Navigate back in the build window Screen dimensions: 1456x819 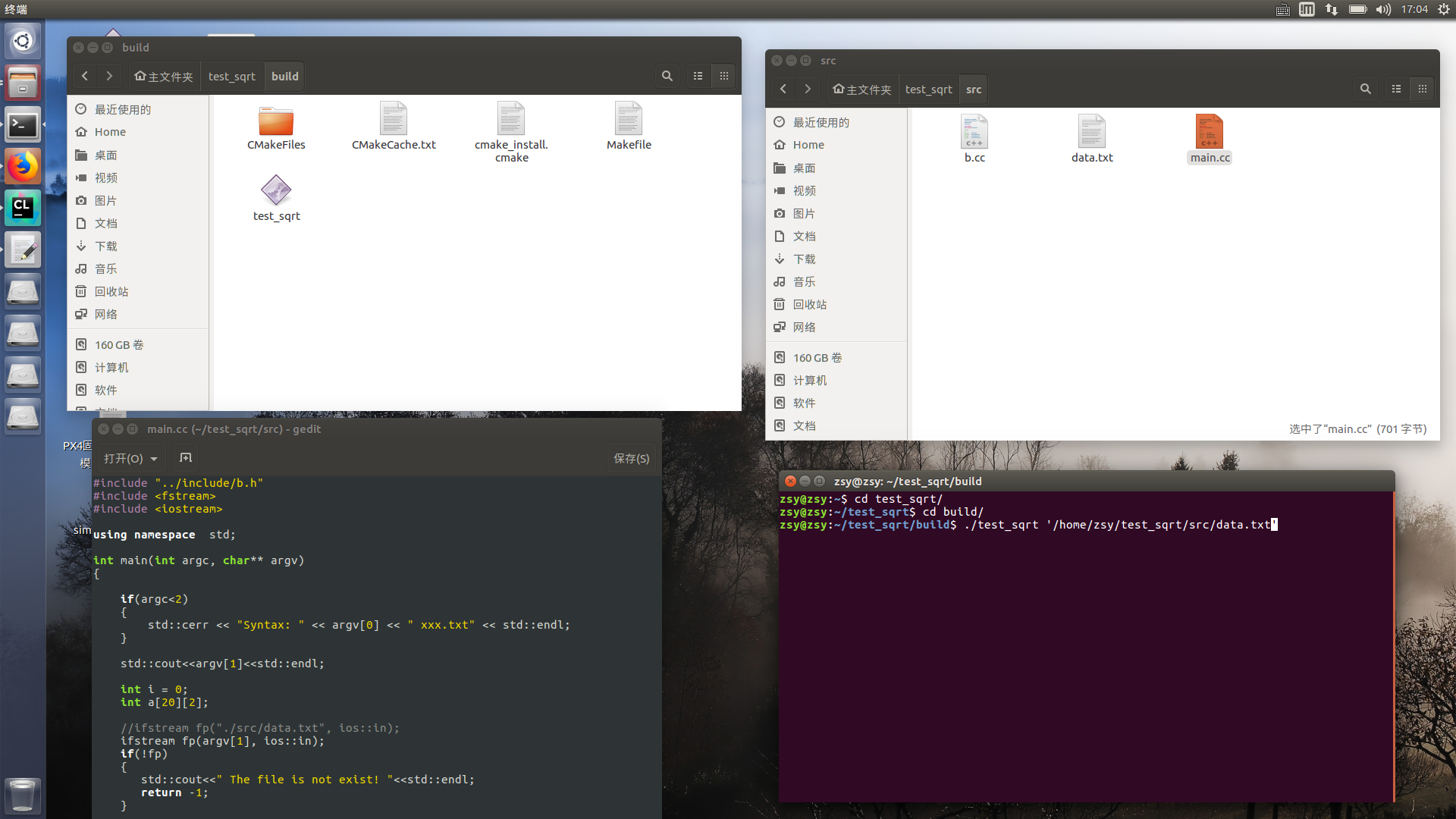pyautogui.click(x=84, y=76)
